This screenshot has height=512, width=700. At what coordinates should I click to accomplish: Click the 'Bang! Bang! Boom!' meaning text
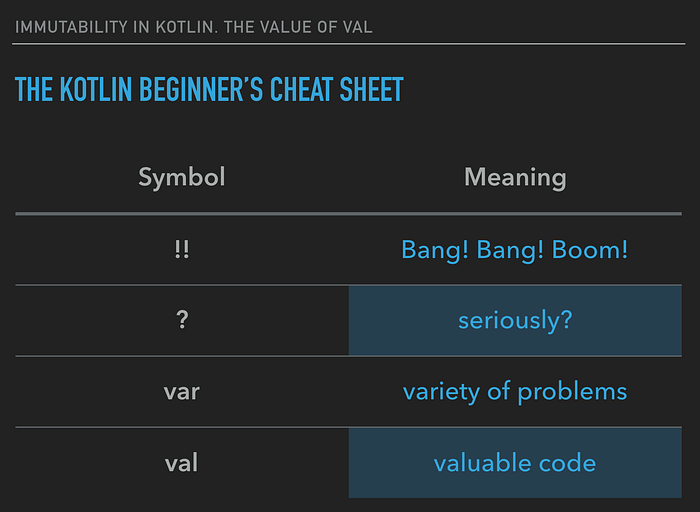515,250
